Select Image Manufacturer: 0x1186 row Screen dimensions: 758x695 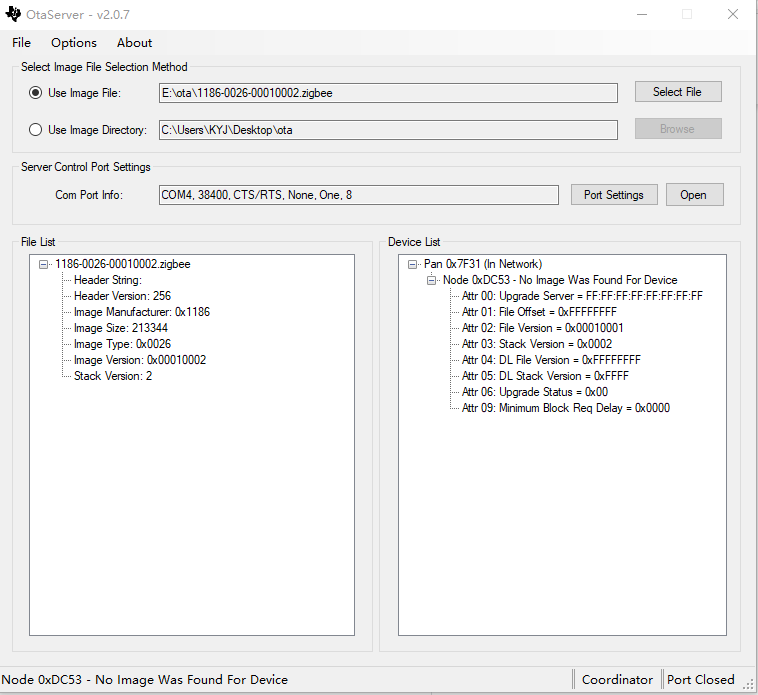(x=142, y=312)
